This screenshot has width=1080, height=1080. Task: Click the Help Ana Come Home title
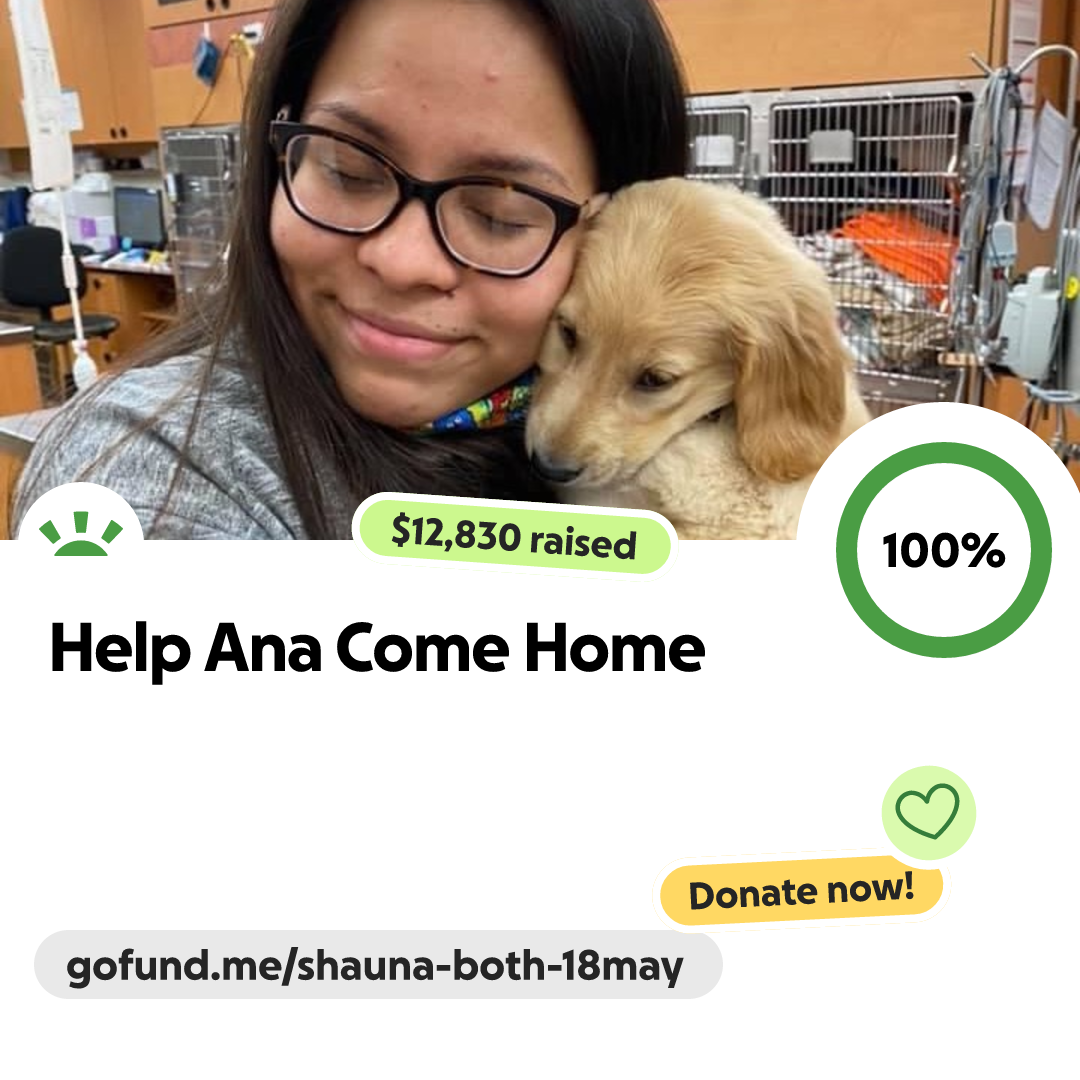tap(377, 649)
